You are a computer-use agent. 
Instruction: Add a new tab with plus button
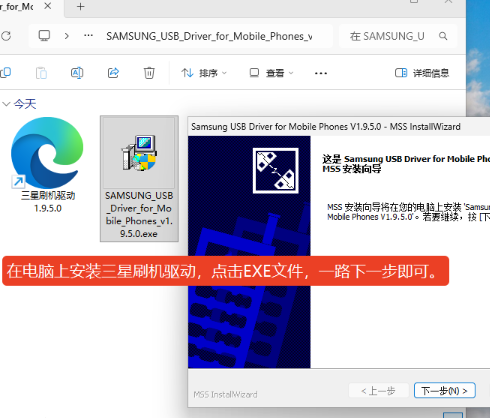click(x=80, y=6)
